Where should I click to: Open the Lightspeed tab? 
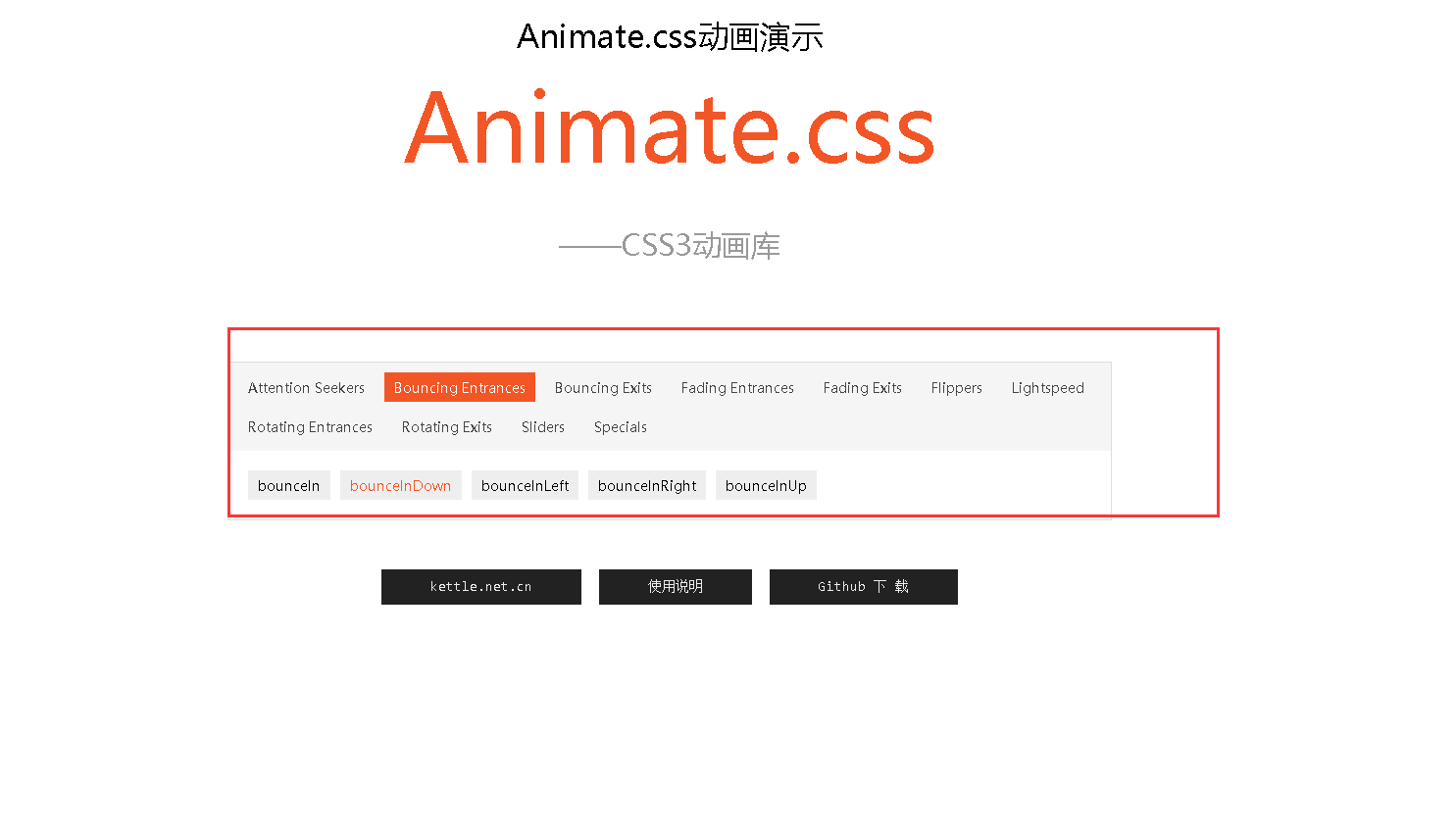click(x=1048, y=388)
